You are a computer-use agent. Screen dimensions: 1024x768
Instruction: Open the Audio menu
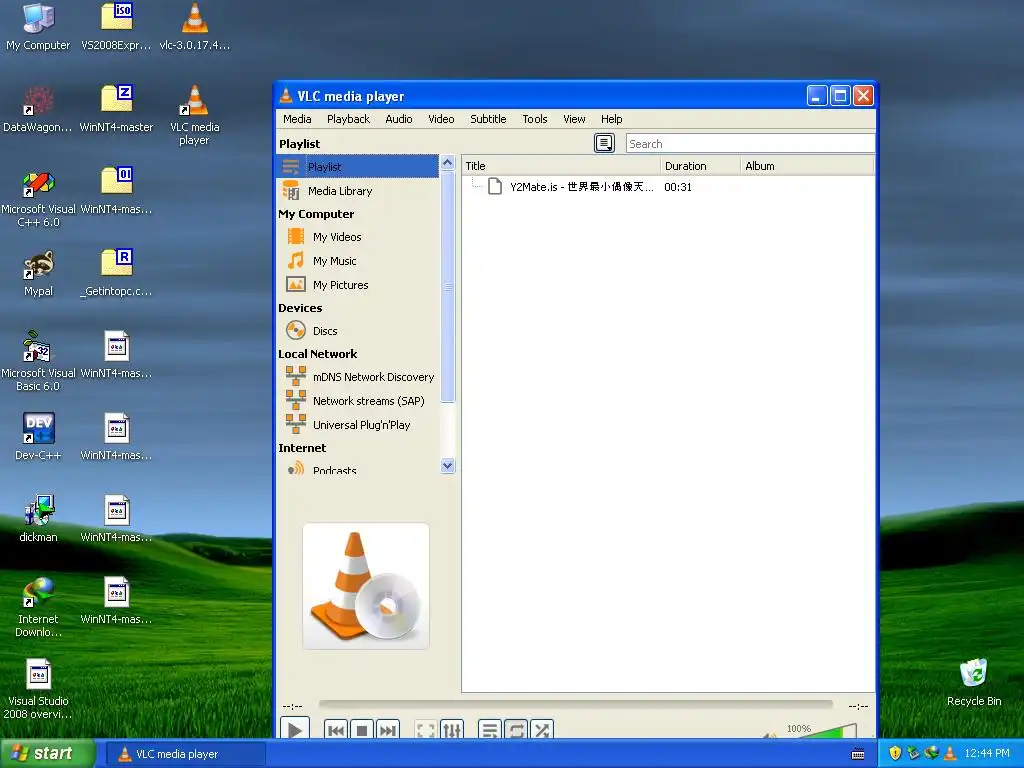(398, 119)
